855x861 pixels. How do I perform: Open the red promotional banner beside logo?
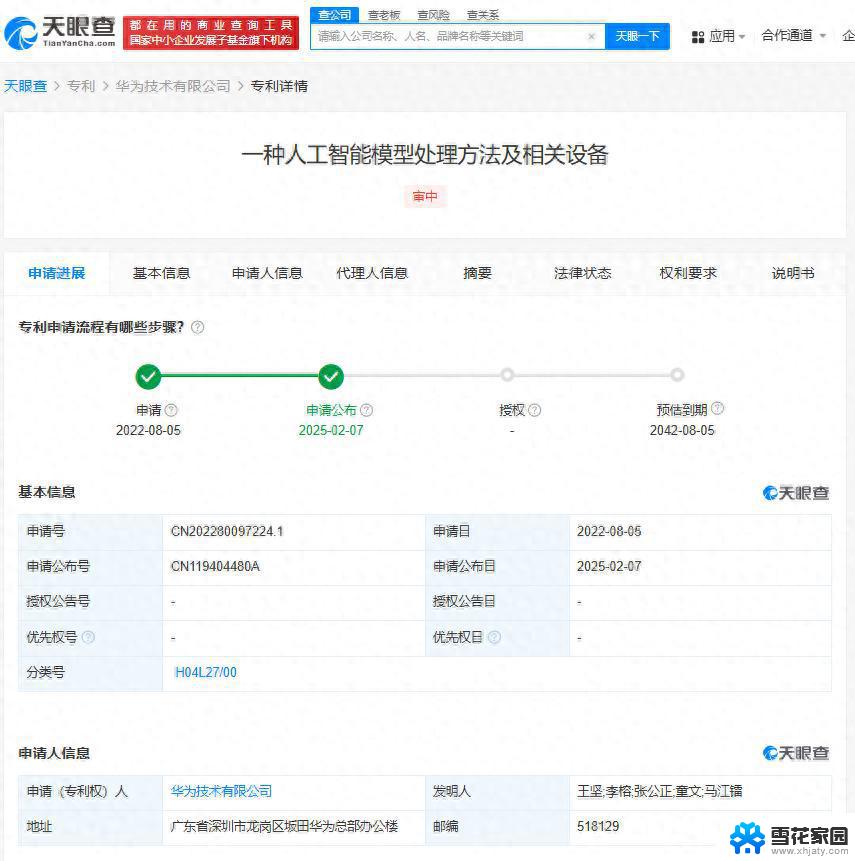[211, 33]
